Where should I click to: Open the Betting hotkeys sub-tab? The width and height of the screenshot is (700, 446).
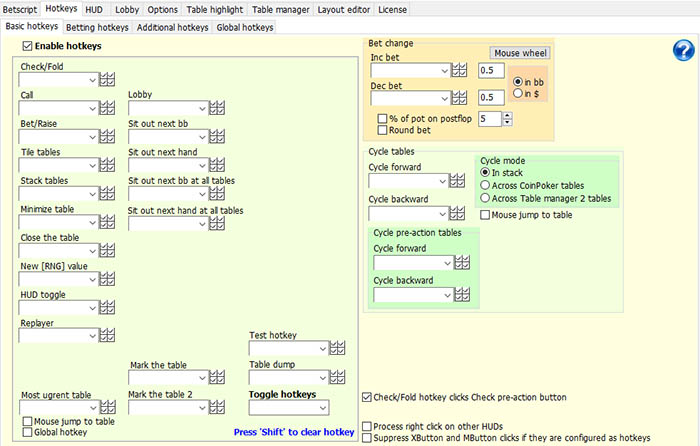pos(98,28)
